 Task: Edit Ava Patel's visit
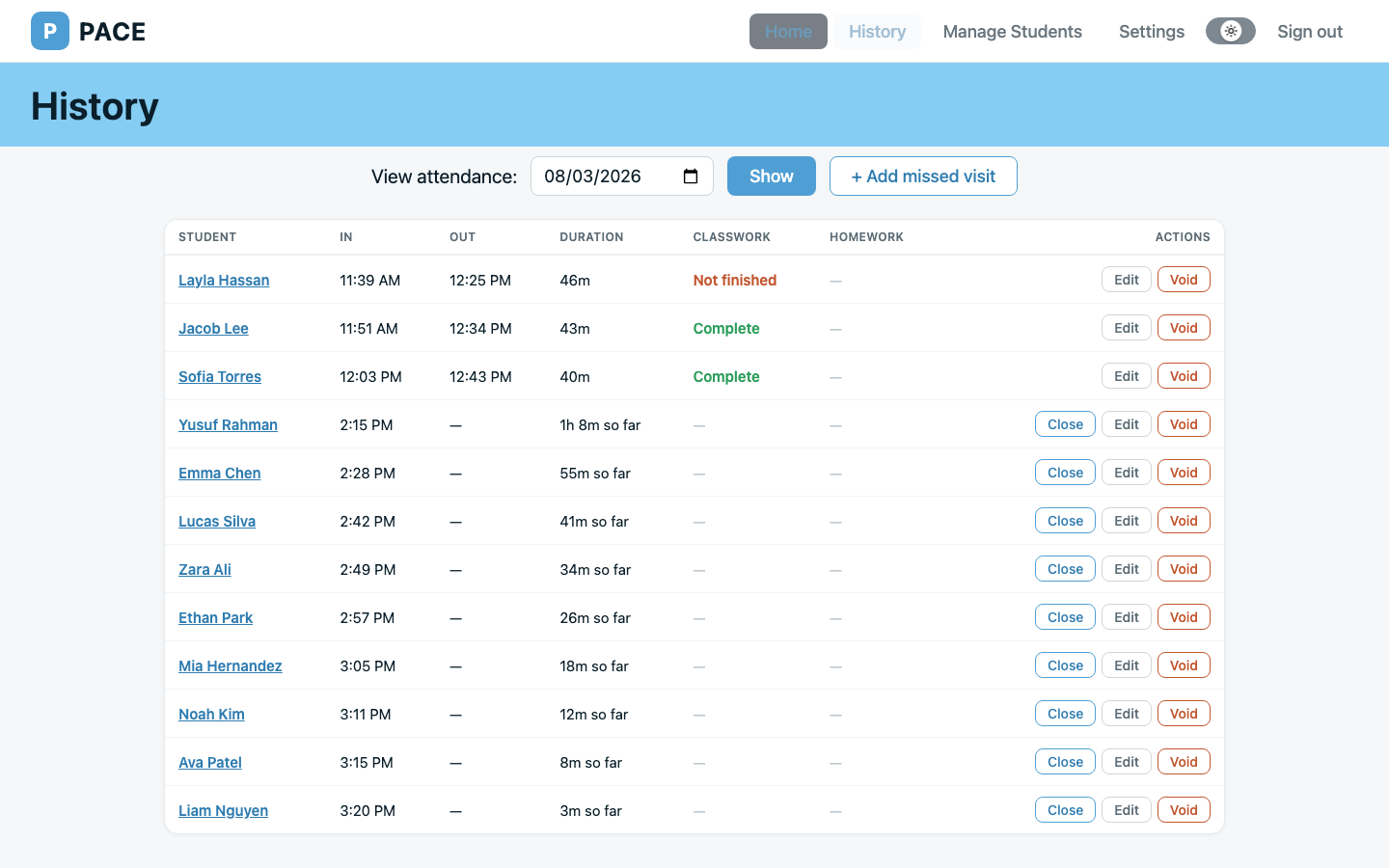1127,762
